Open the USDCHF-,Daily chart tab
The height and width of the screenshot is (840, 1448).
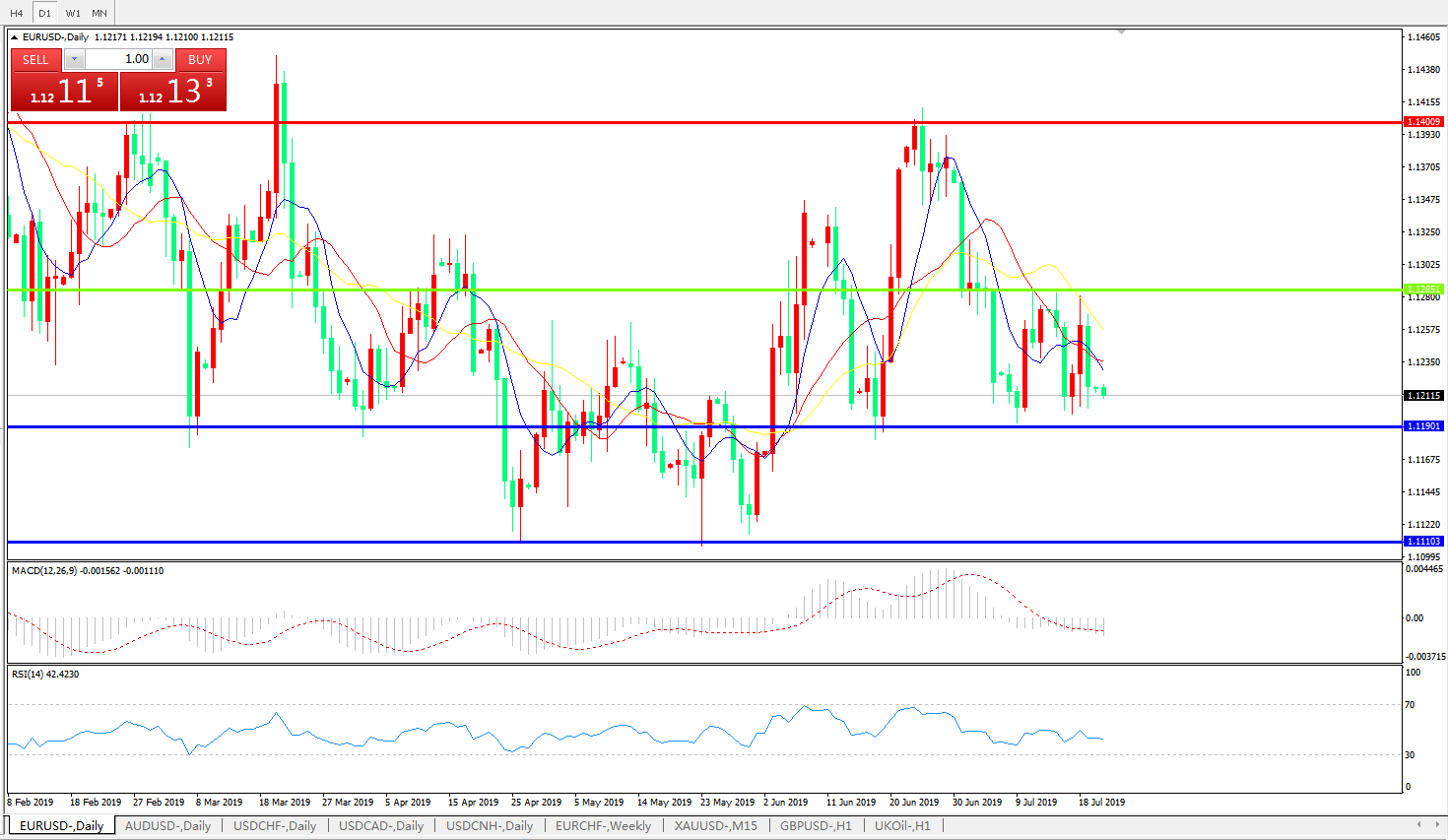click(275, 825)
